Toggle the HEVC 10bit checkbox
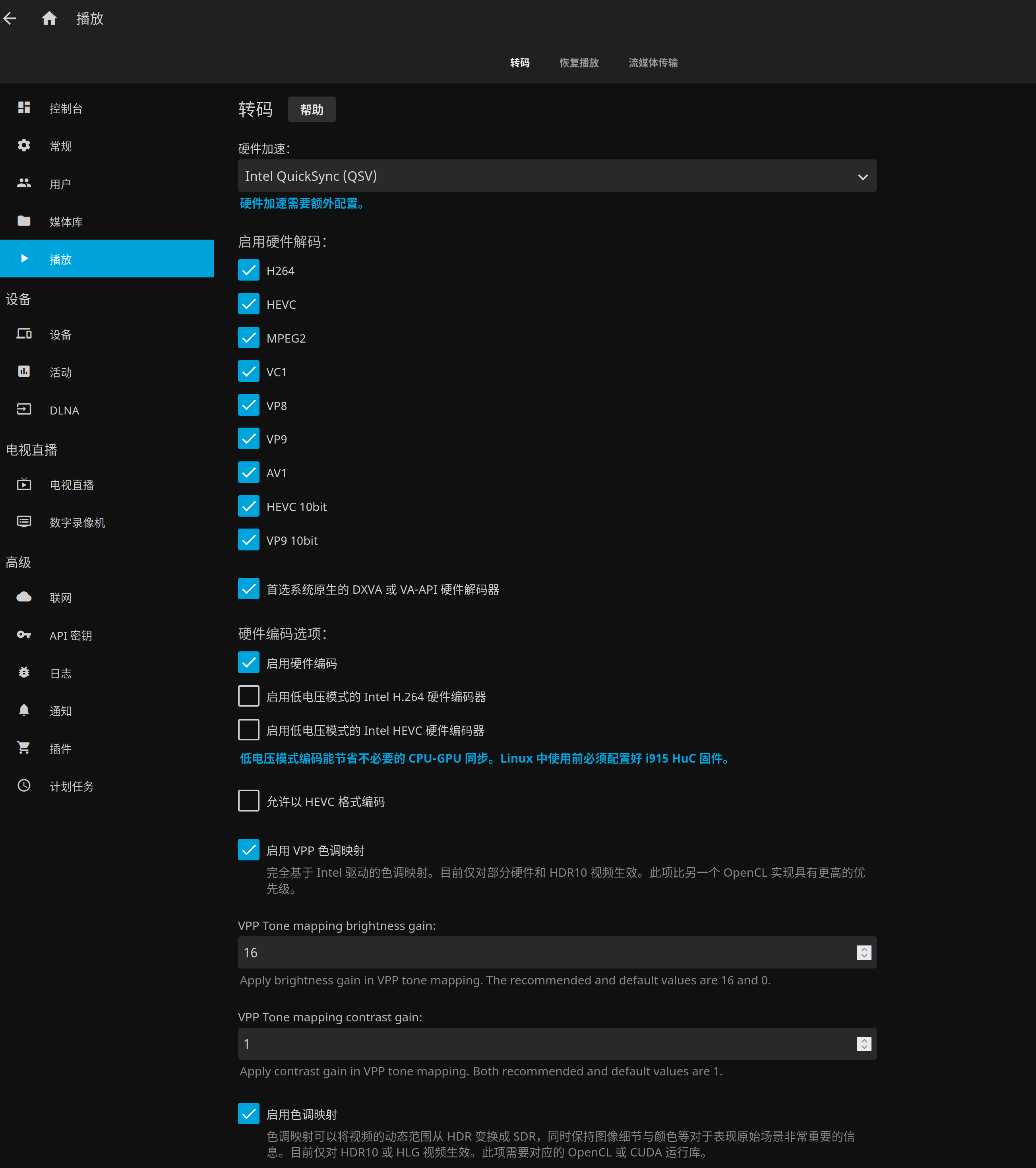The height and width of the screenshot is (1168, 1036). (x=249, y=506)
